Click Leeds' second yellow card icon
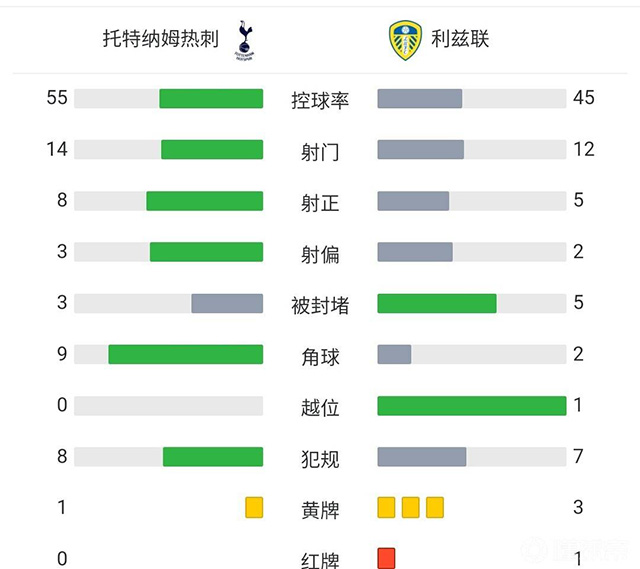Screen dimensions: 640x569 410,507
